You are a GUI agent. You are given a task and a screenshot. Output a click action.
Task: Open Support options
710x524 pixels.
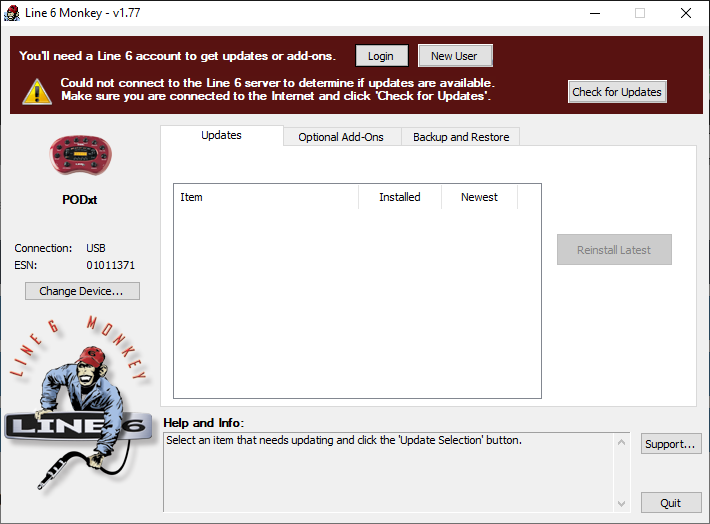point(670,444)
